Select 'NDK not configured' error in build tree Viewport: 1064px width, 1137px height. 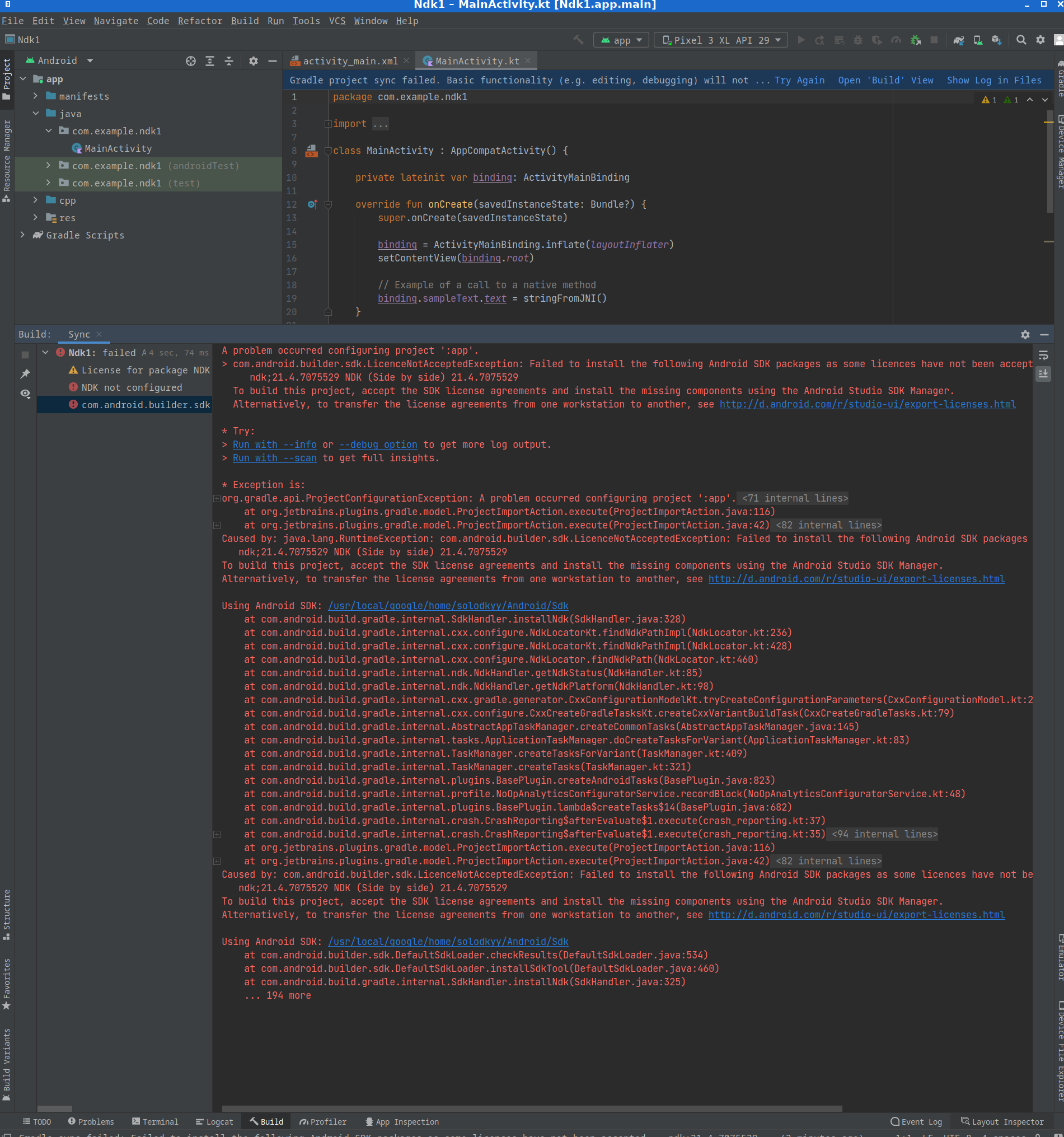pos(132,388)
